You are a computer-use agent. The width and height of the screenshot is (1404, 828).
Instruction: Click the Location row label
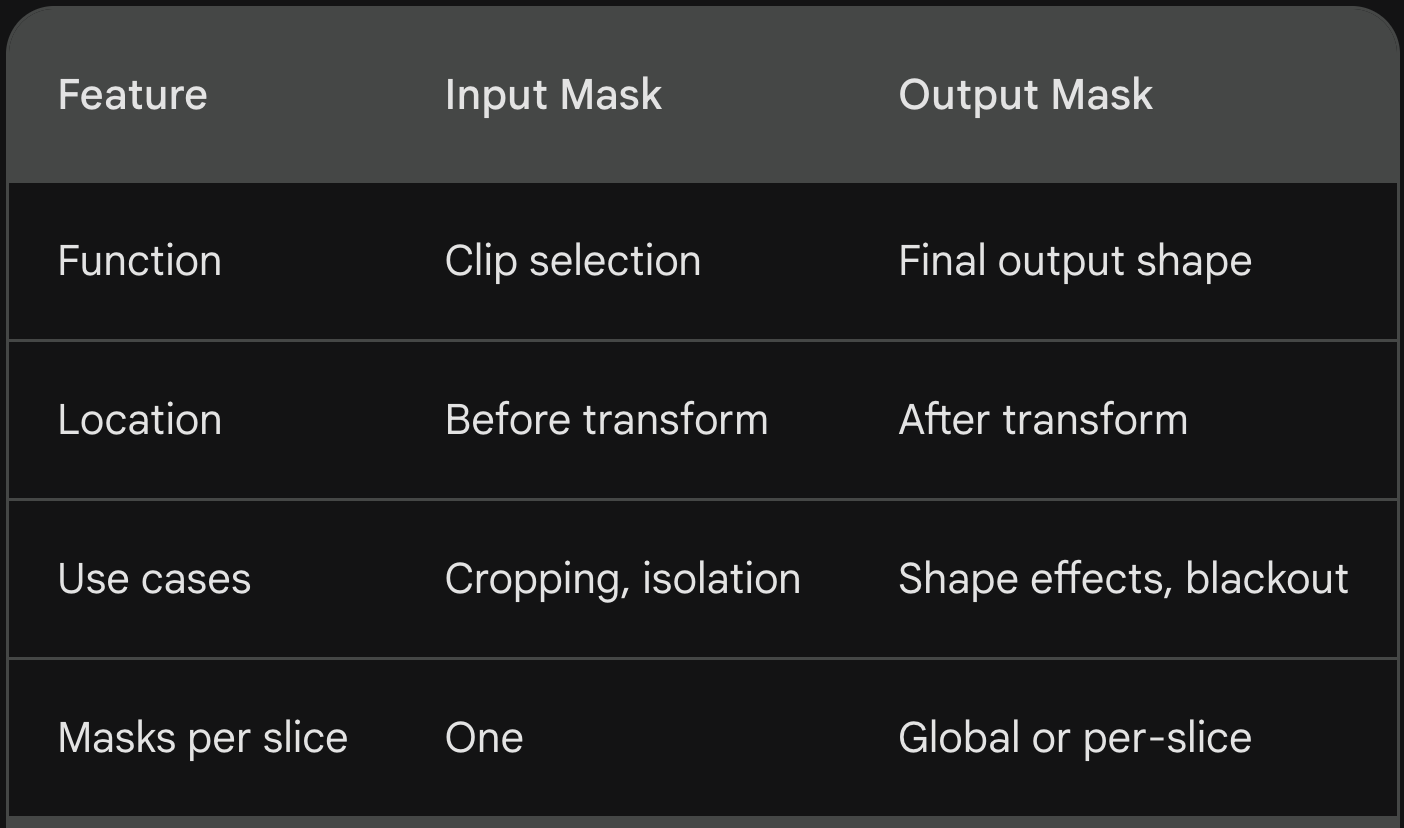coord(139,420)
